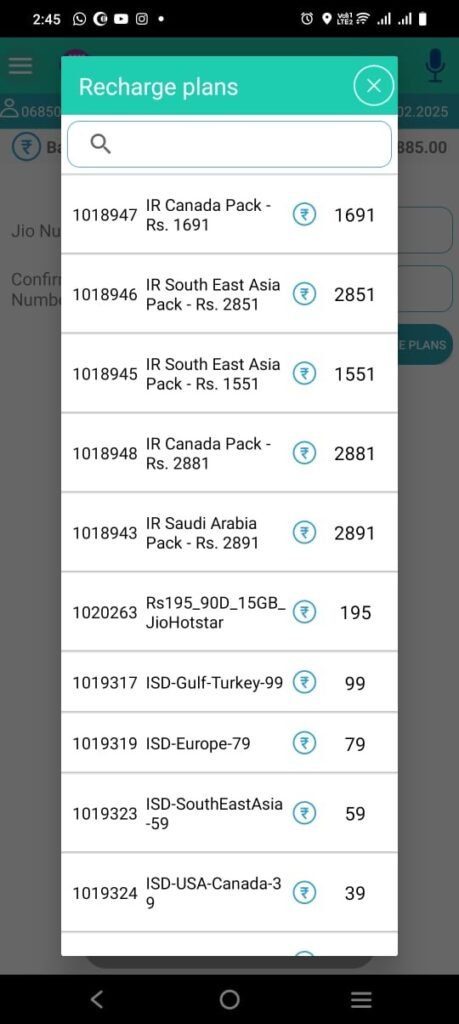
Task: Select ISD-USA-Canada-39 plan row
Action: click(229, 893)
